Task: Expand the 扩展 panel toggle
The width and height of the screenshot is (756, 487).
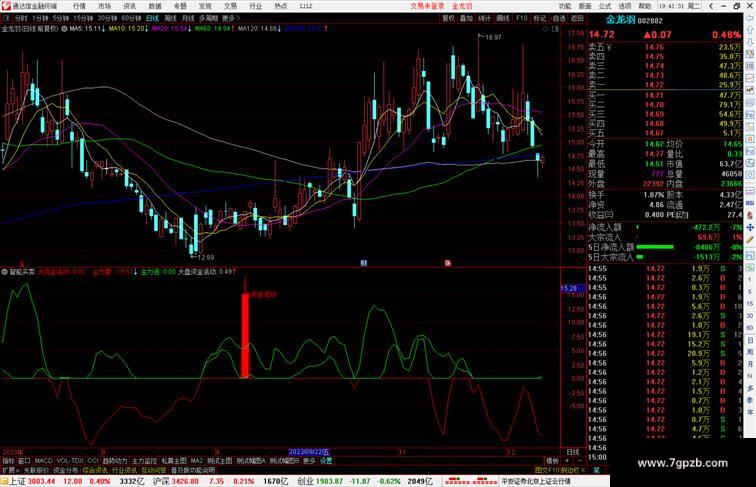Action: click(10, 470)
